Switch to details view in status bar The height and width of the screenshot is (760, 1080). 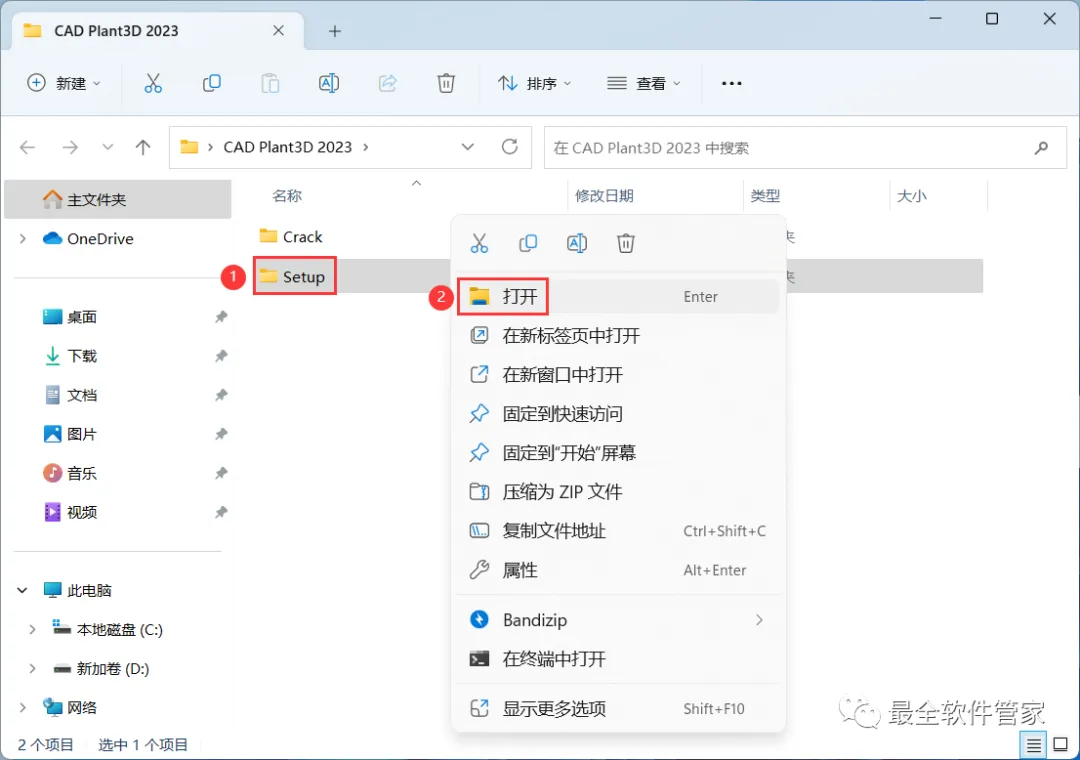pos(1033,745)
